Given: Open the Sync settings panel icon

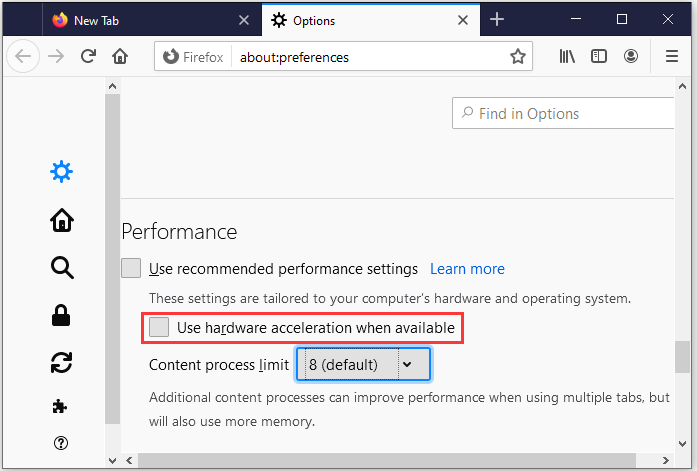Looking at the screenshot, I should 61,363.
